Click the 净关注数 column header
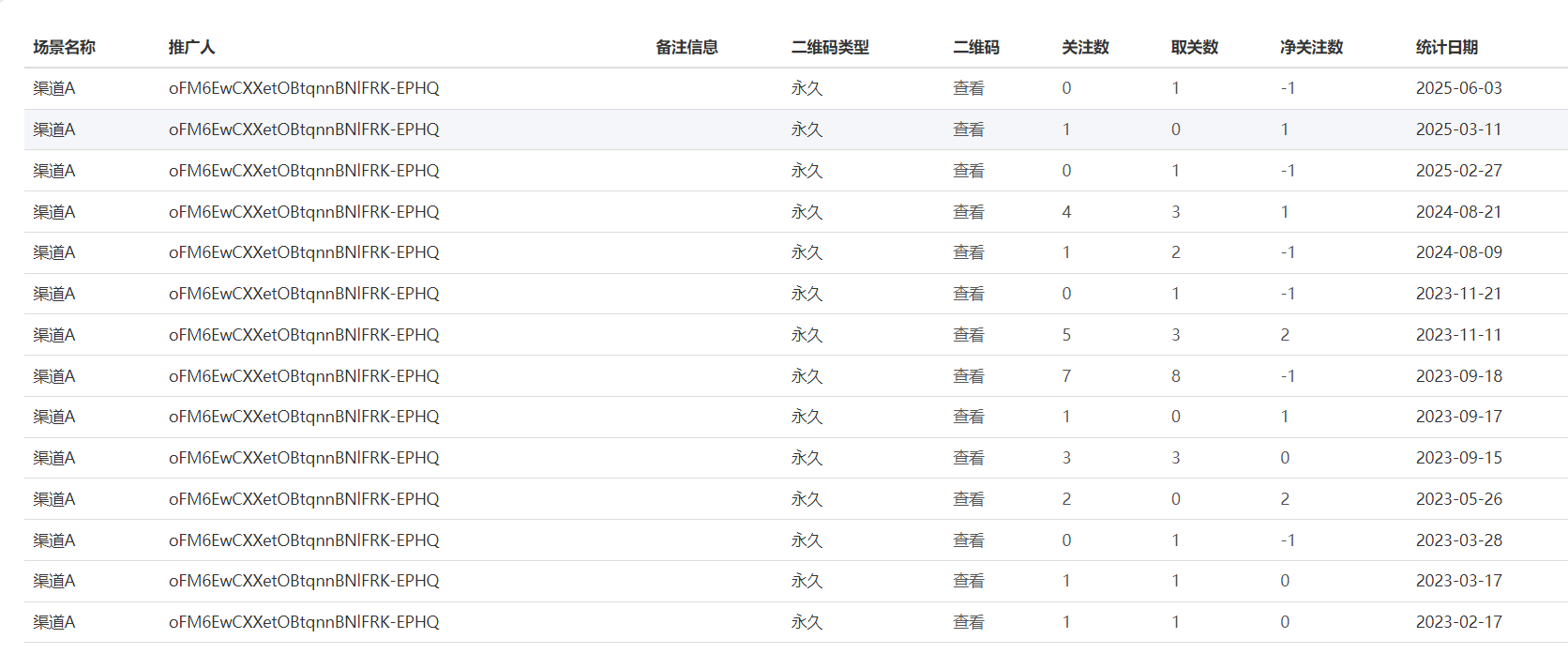The width and height of the screenshot is (1568, 654). click(x=1311, y=47)
